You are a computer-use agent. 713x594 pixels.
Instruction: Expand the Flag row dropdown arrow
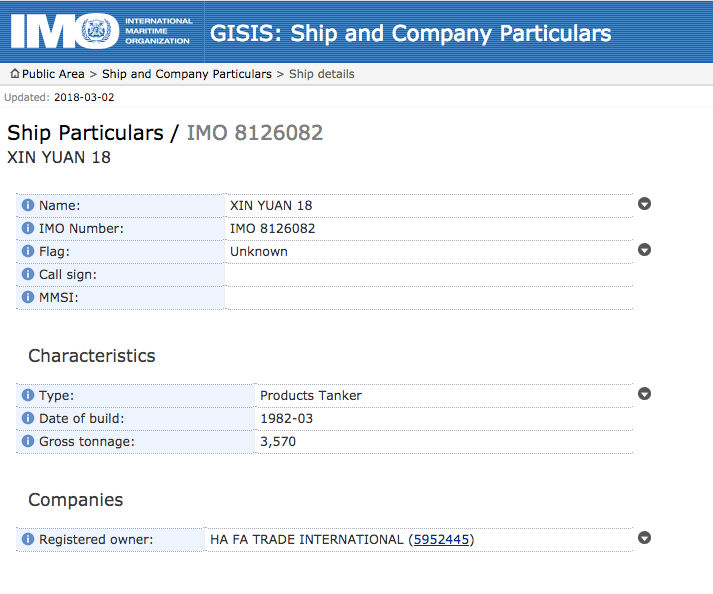coord(644,250)
